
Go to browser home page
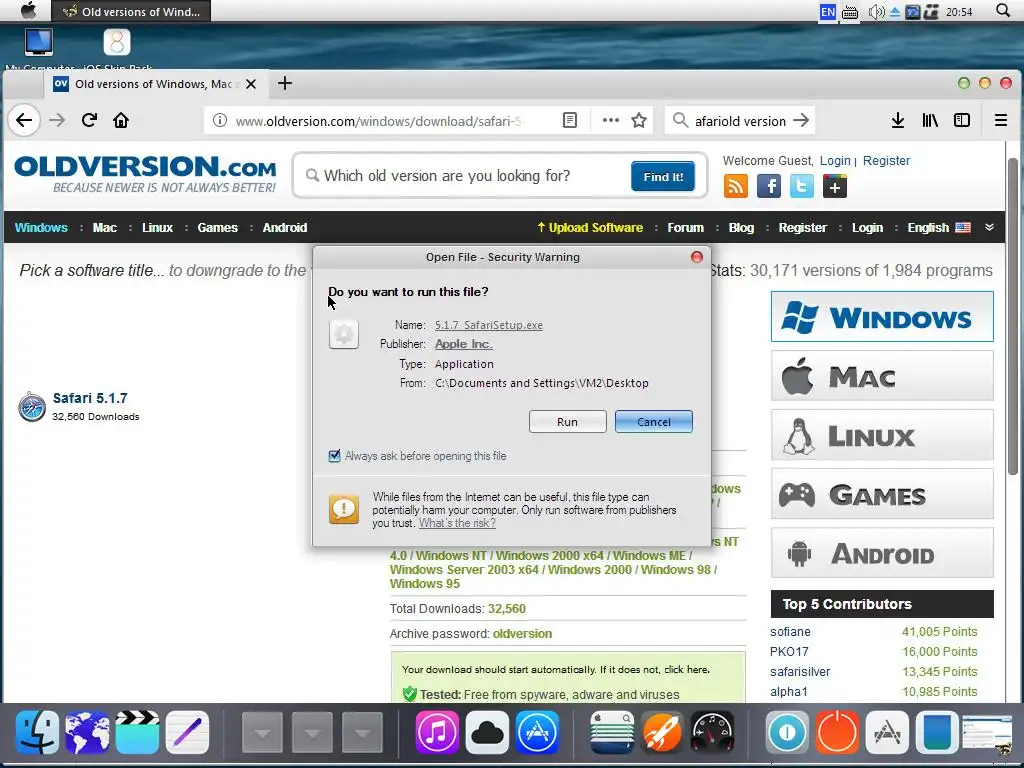pyautogui.click(x=121, y=120)
